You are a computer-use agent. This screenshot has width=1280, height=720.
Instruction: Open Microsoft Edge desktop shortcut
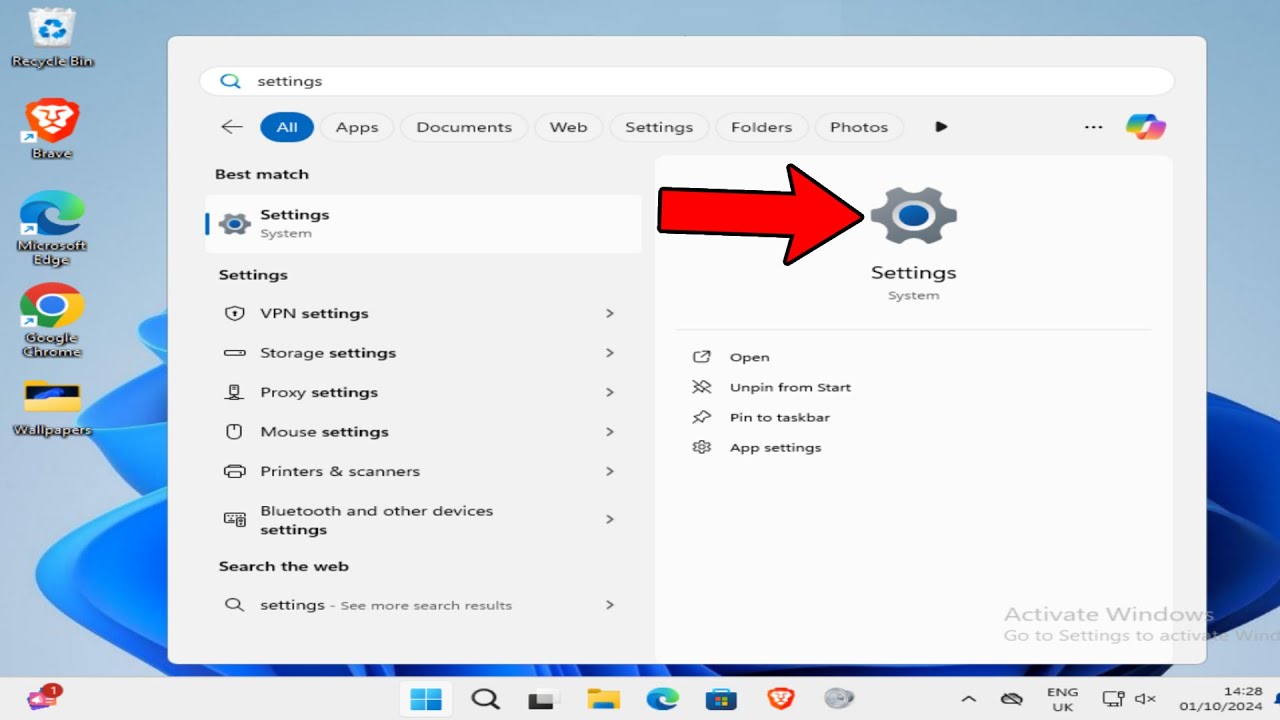(x=52, y=228)
